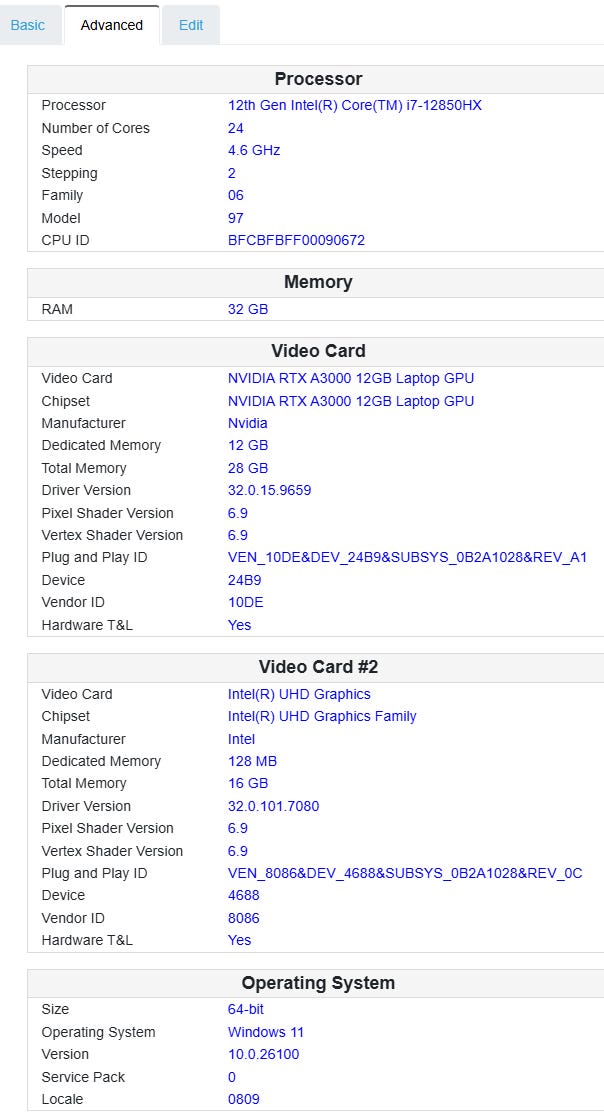Select driver version 32.0.101.7080
Screen dimensions: 604x1120
(x=273, y=806)
